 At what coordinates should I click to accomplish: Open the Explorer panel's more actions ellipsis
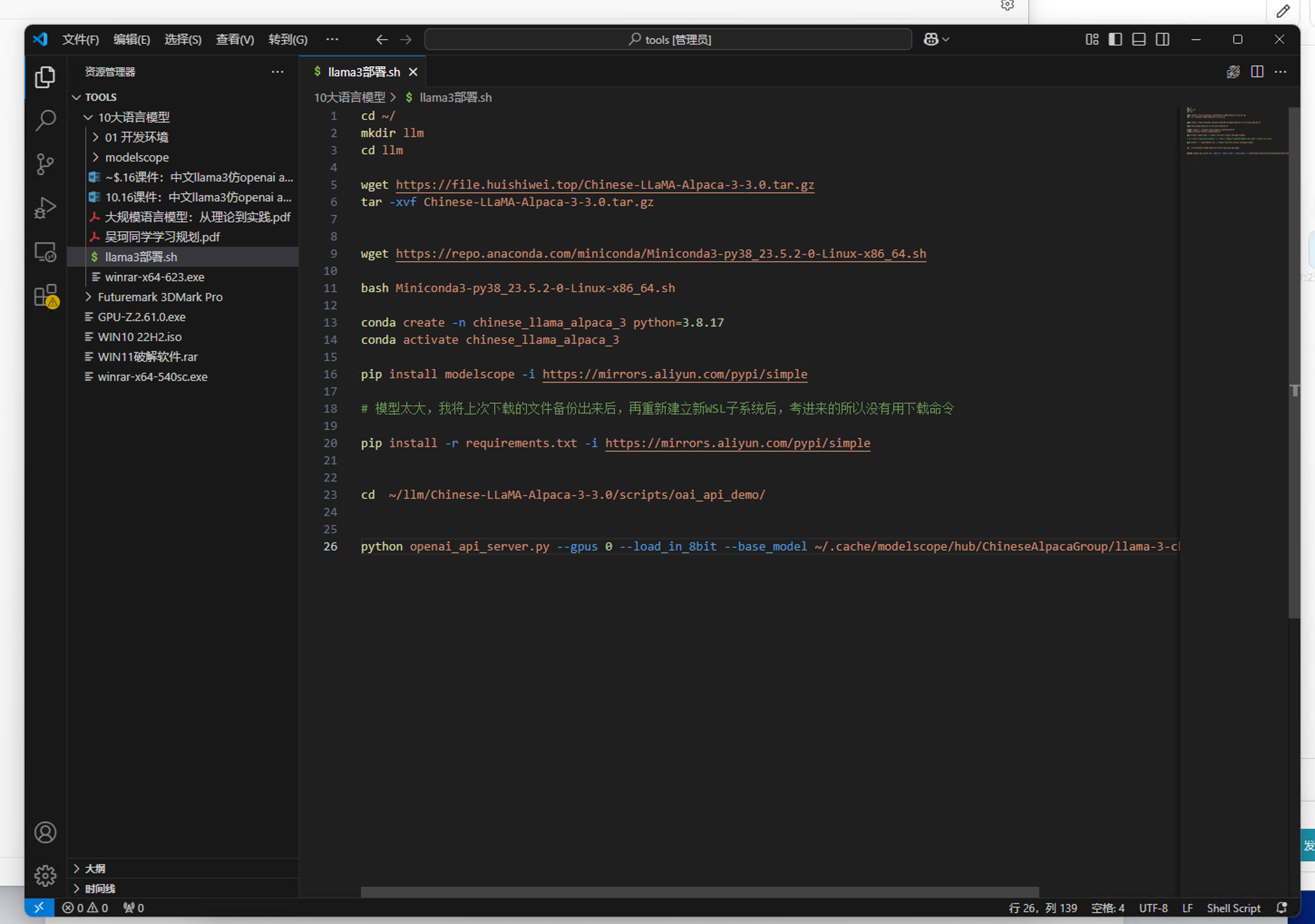tap(278, 72)
